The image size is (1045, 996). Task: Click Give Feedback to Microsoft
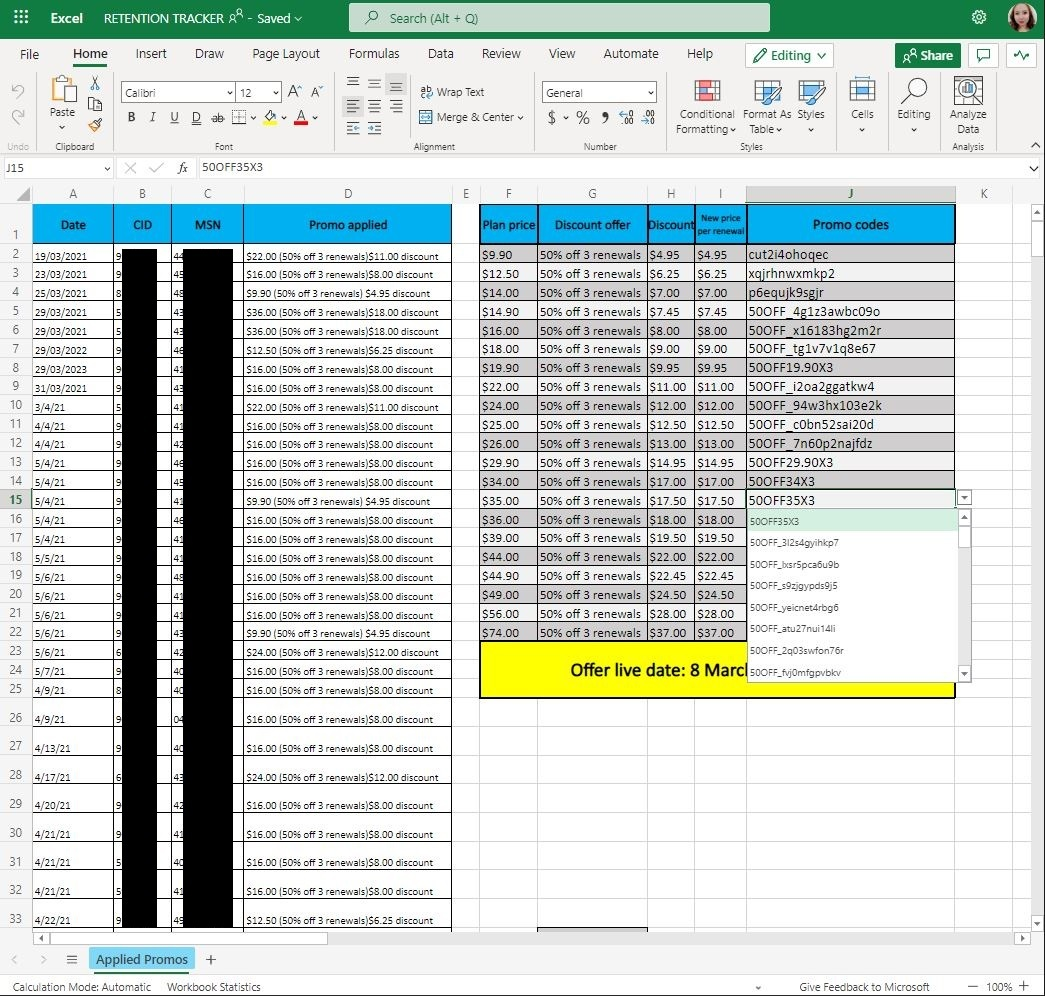[864, 987]
